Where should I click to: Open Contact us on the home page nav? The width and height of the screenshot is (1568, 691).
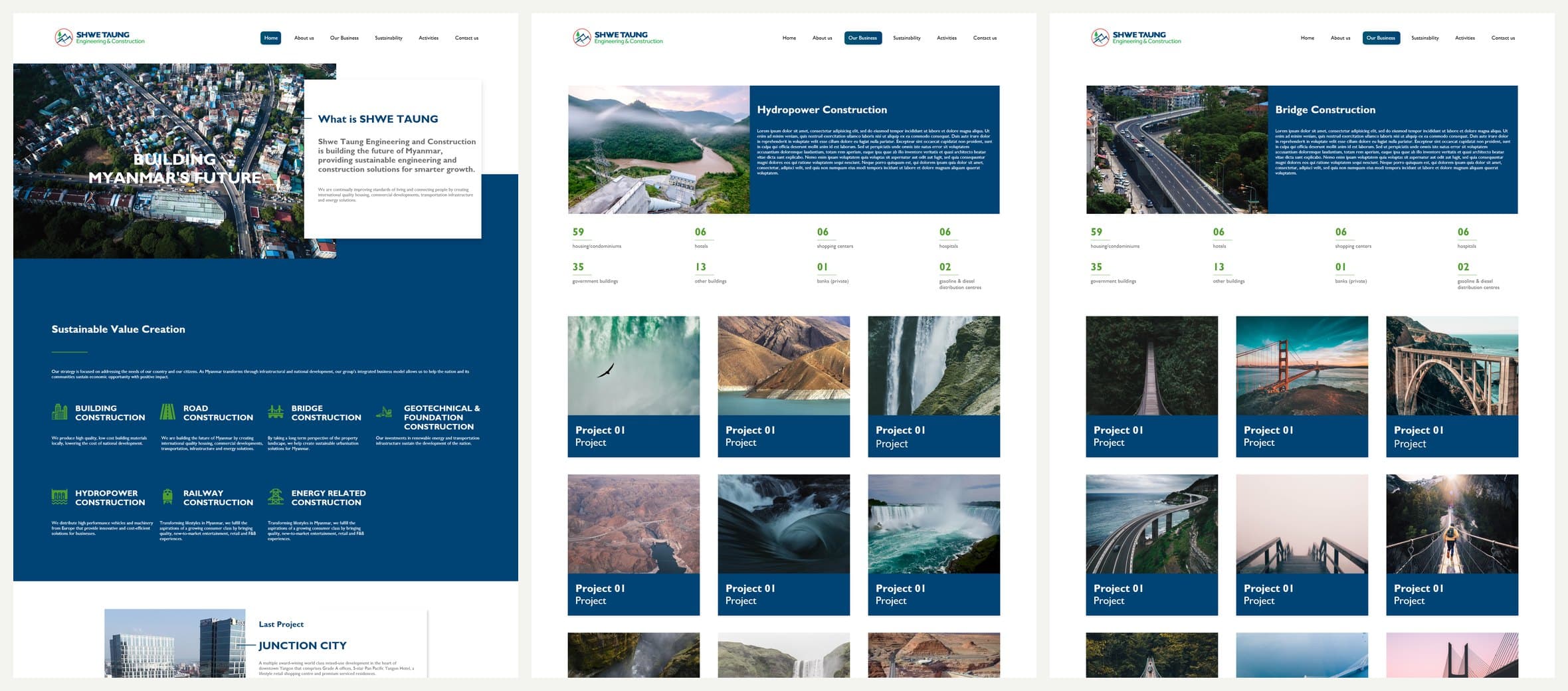pos(466,38)
